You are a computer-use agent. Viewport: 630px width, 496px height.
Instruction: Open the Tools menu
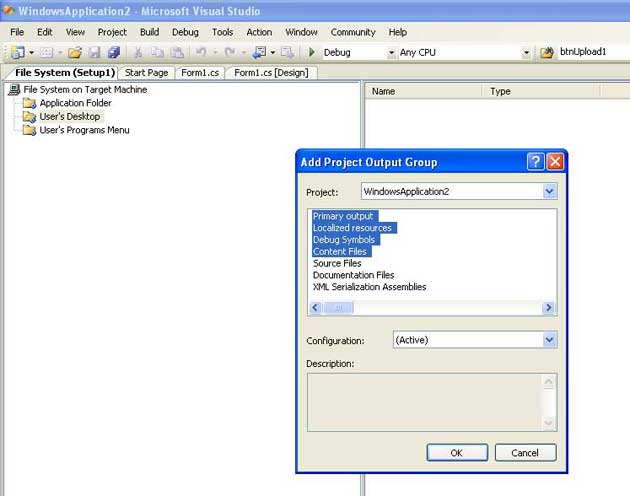223,32
